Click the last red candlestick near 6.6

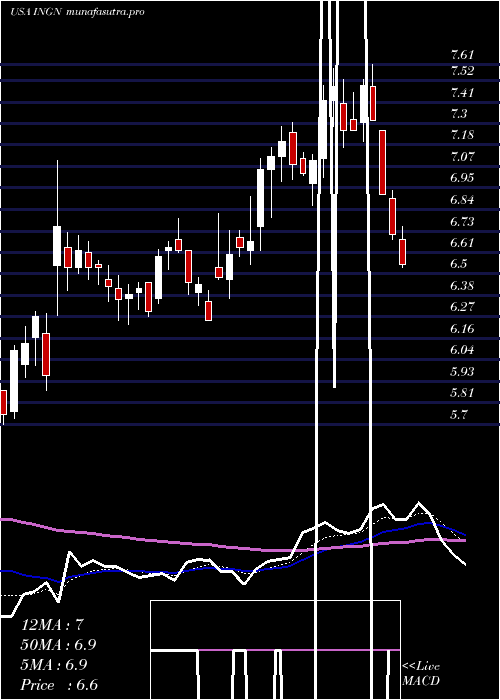[403, 252]
